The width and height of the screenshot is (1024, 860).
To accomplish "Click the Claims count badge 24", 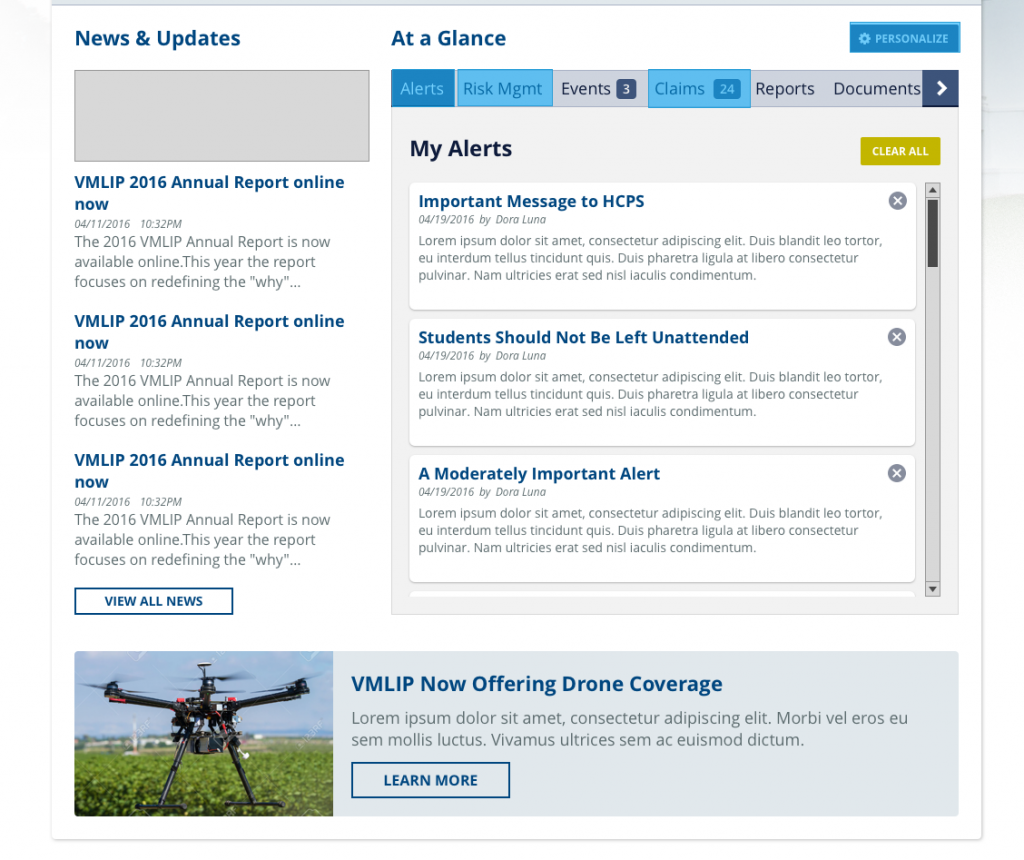I will tap(727, 89).
